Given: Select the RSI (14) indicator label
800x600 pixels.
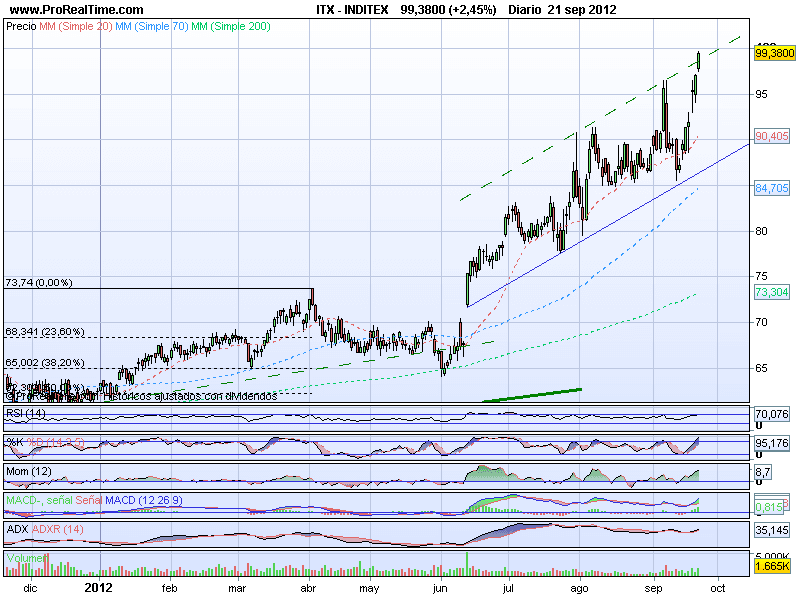Looking at the screenshot, I should pyautogui.click(x=26, y=413).
